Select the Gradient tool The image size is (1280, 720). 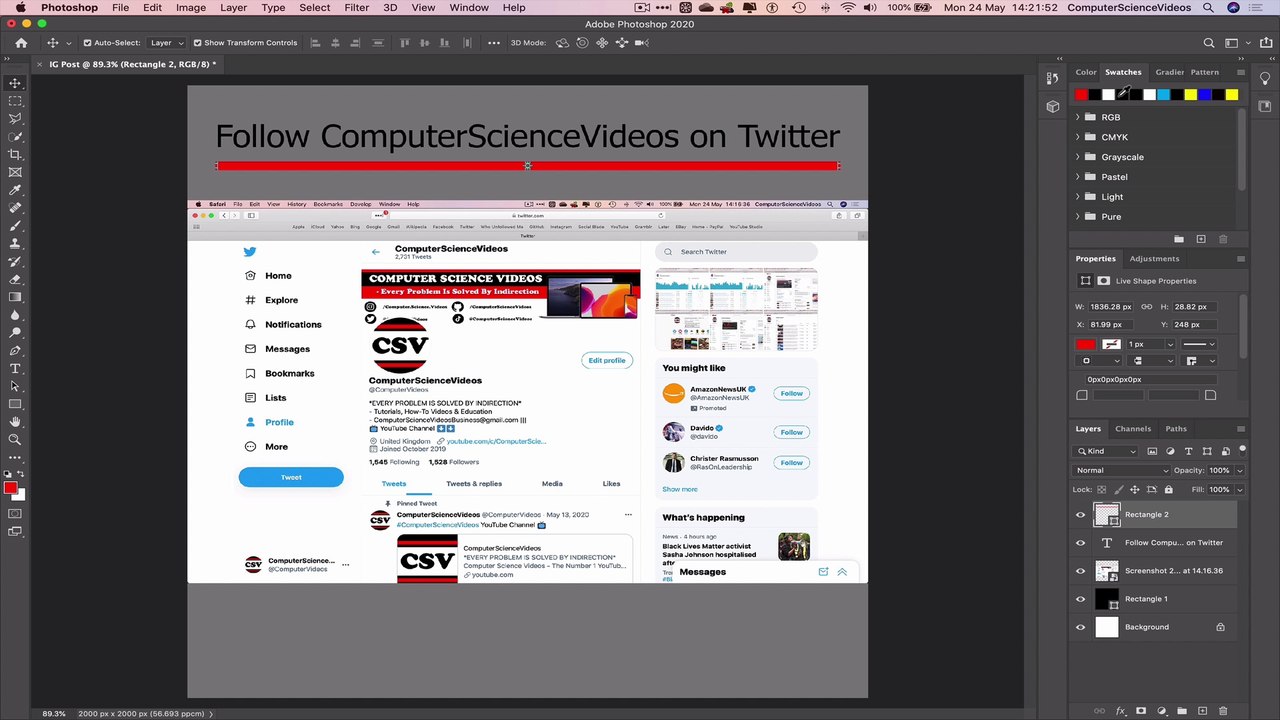(15, 297)
